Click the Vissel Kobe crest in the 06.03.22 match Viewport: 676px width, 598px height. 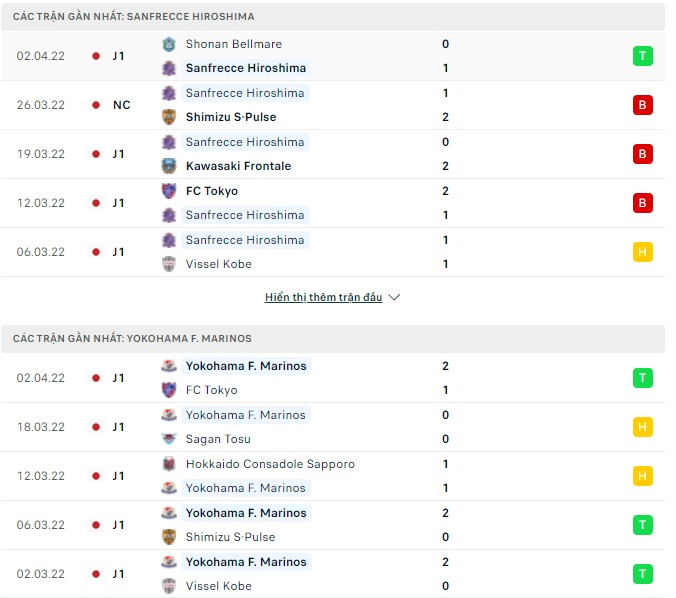point(168,264)
